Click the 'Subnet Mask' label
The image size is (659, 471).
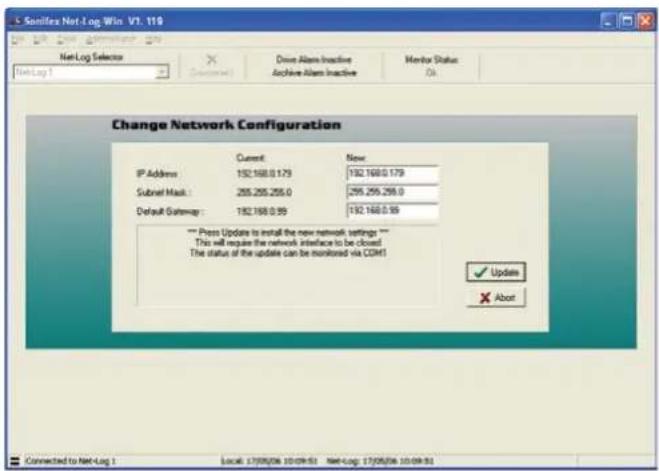(x=163, y=192)
